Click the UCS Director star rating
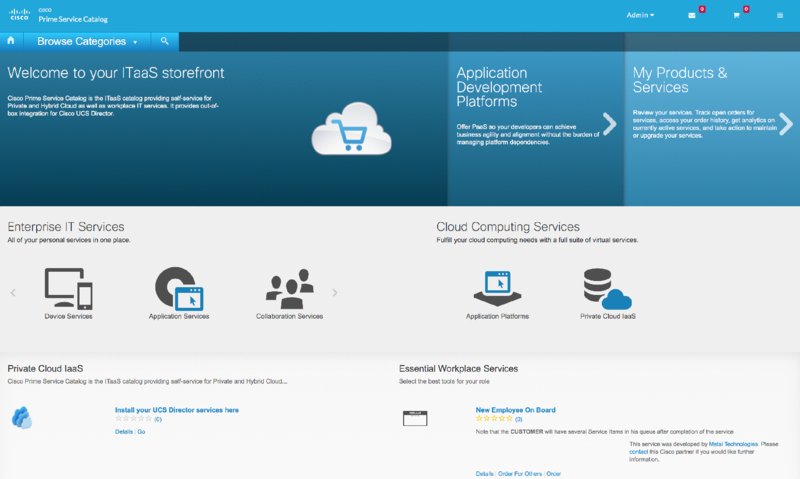Screen dimensions: 800x479 tap(134, 419)
